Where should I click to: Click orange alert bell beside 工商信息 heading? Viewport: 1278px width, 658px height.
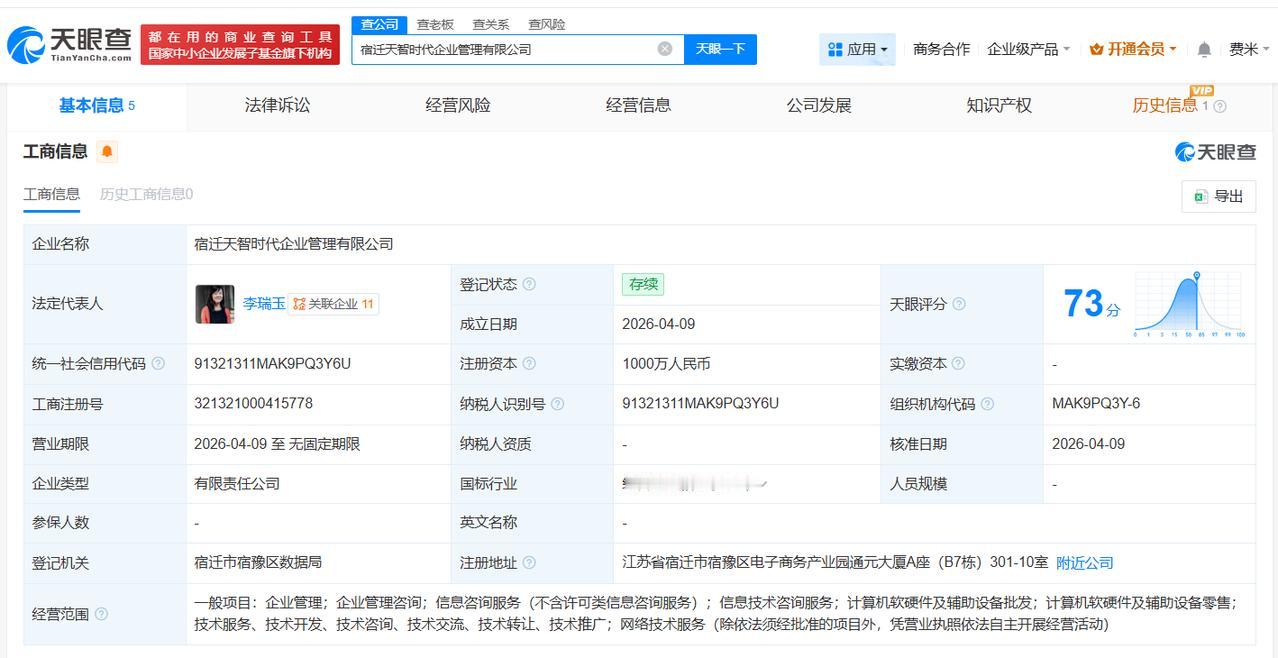click(107, 152)
